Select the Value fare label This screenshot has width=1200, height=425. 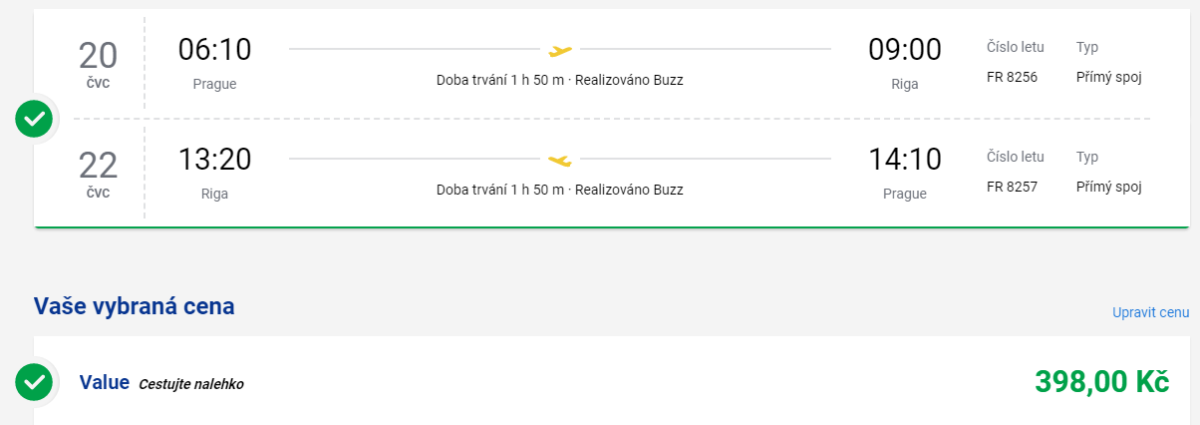[x=105, y=382]
